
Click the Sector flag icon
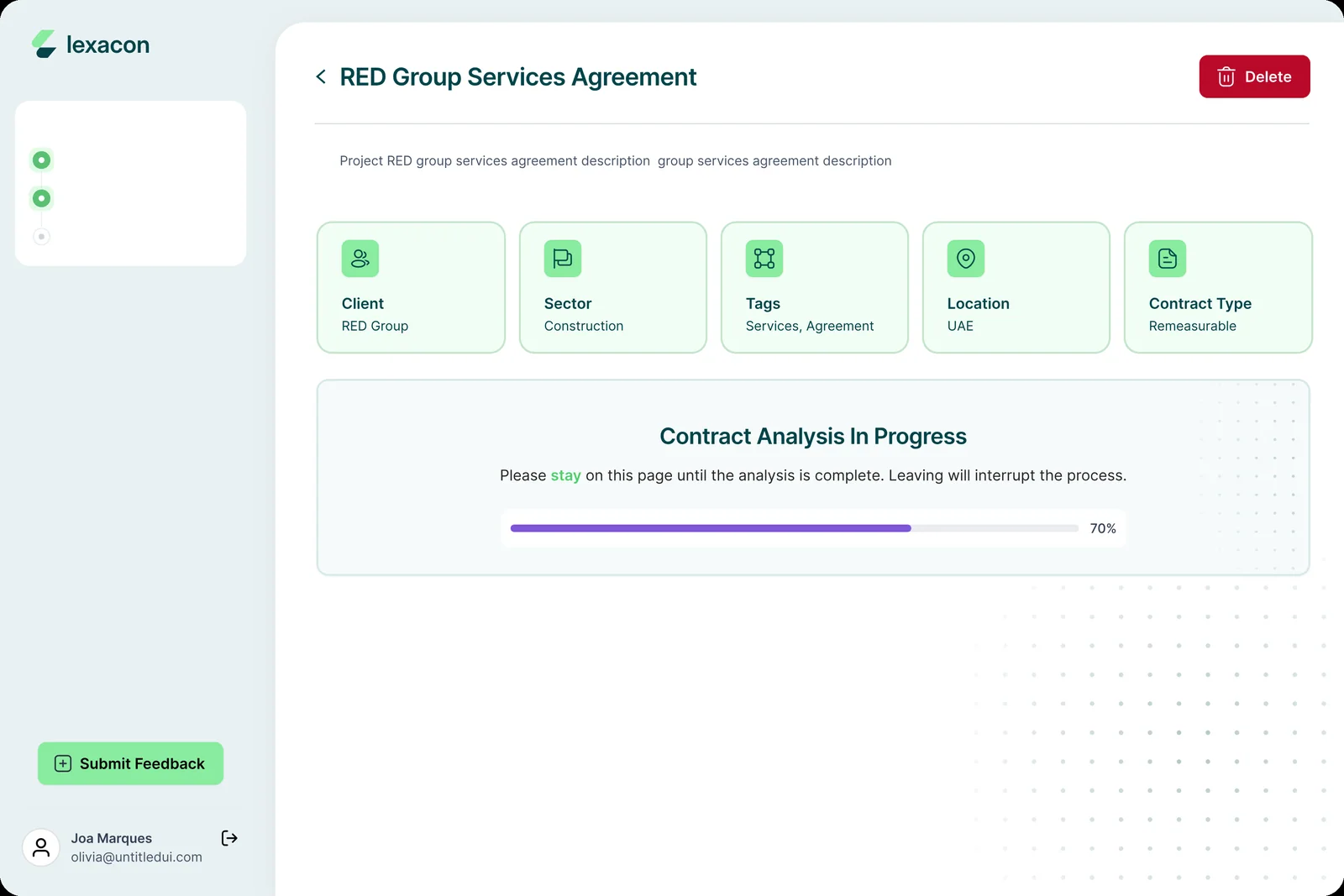point(563,259)
